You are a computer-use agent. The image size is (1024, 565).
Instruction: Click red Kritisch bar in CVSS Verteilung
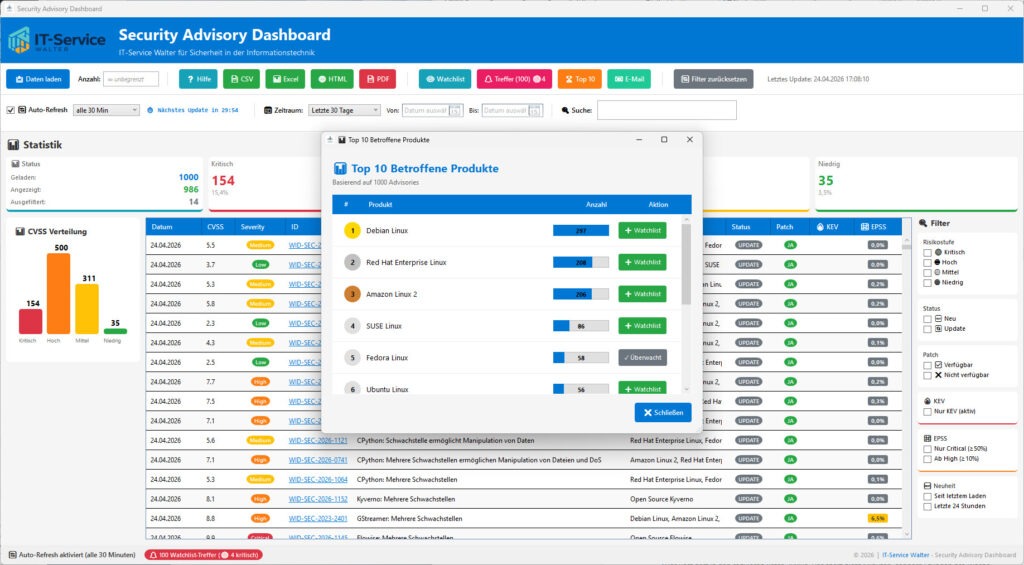pos(31,321)
